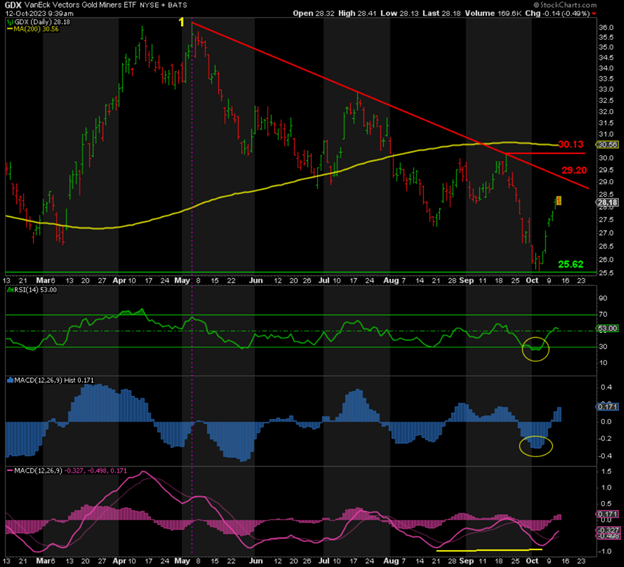Click the MACD -0.327, -0.498, 0.171 values label
Viewport: 624px width, 567px height.
pos(96,471)
